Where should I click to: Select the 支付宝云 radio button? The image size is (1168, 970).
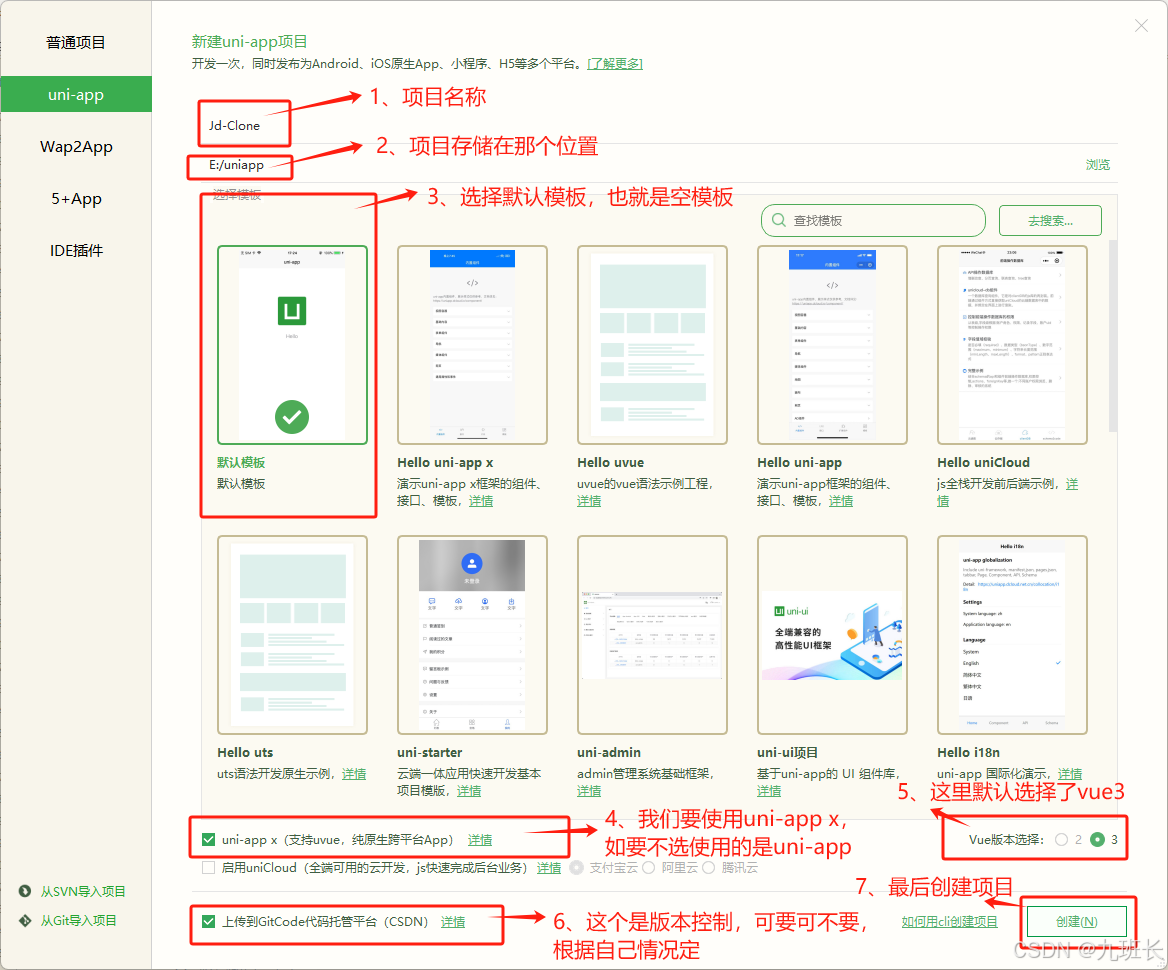click(576, 867)
